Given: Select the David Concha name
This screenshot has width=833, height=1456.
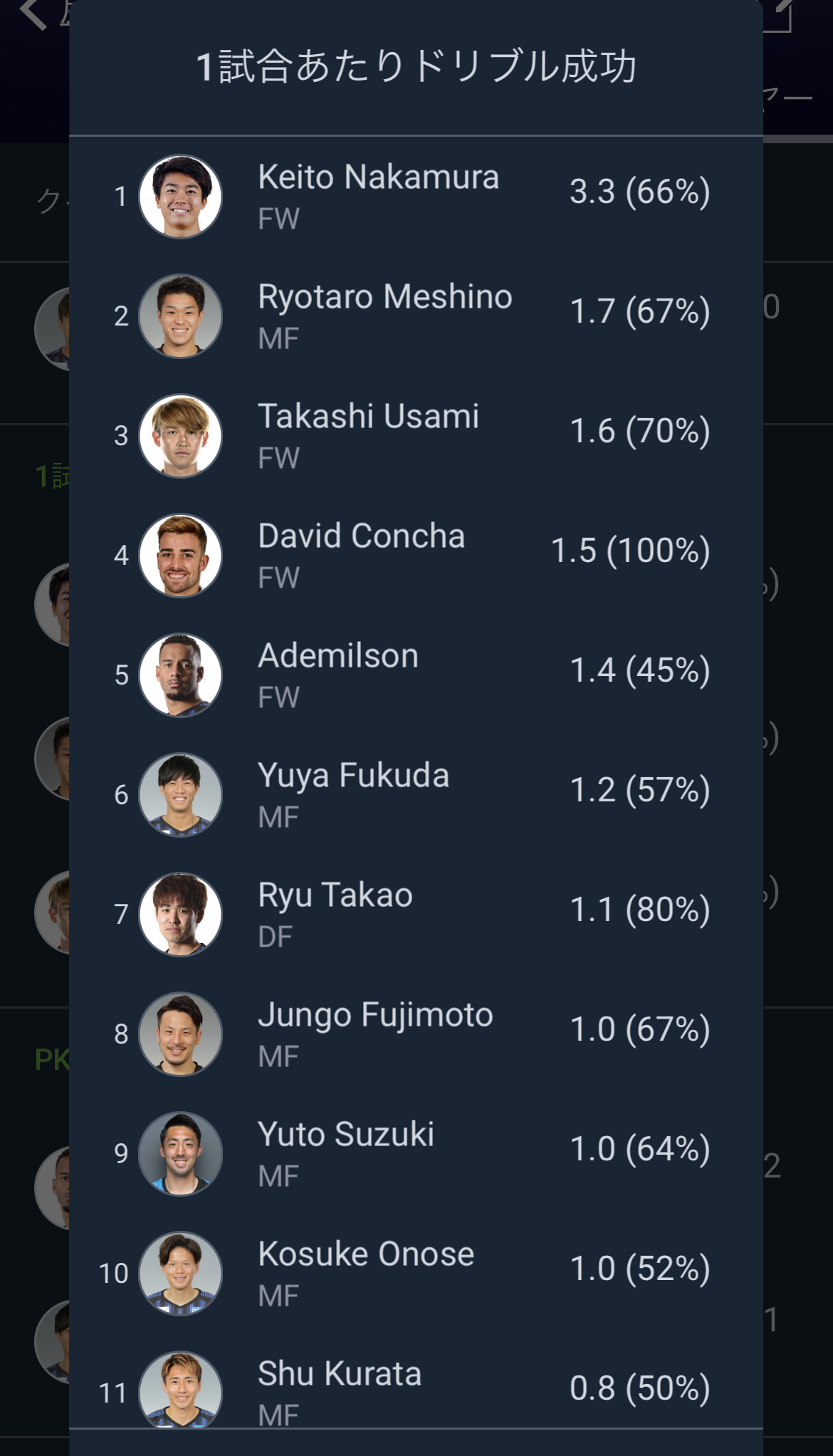Looking at the screenshot, I should click(x=361, y=536).
